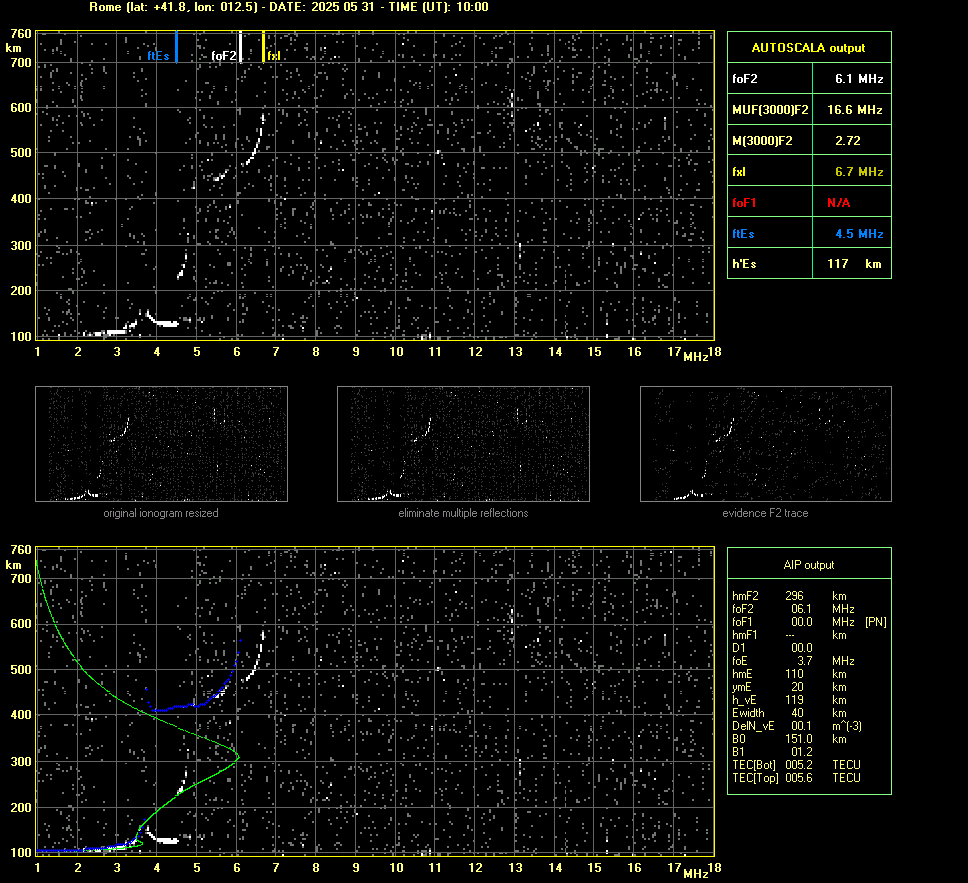Click the yellow fxI marker line
The image size is (968, 883).
coord(264,47)
